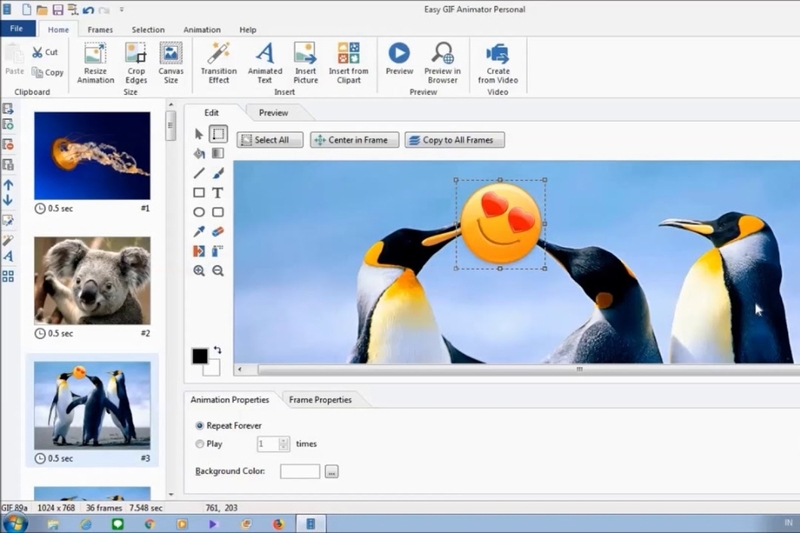
Task: Switch to Frame Properties tab
Action: click(x=320, y=400)
